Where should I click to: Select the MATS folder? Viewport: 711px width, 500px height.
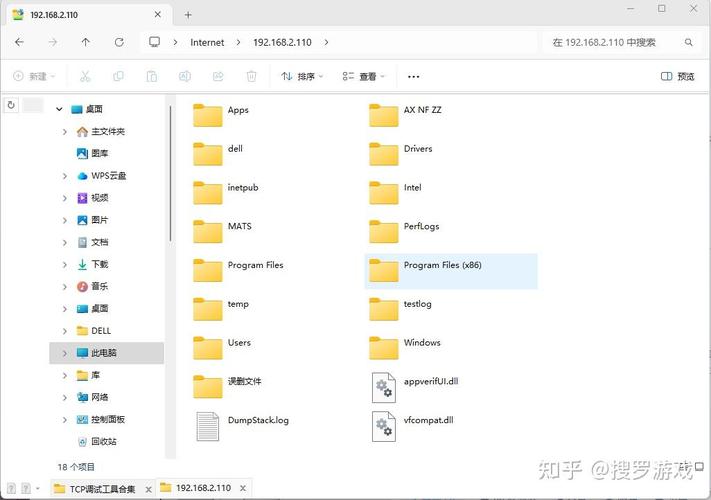tap(222, 231)
